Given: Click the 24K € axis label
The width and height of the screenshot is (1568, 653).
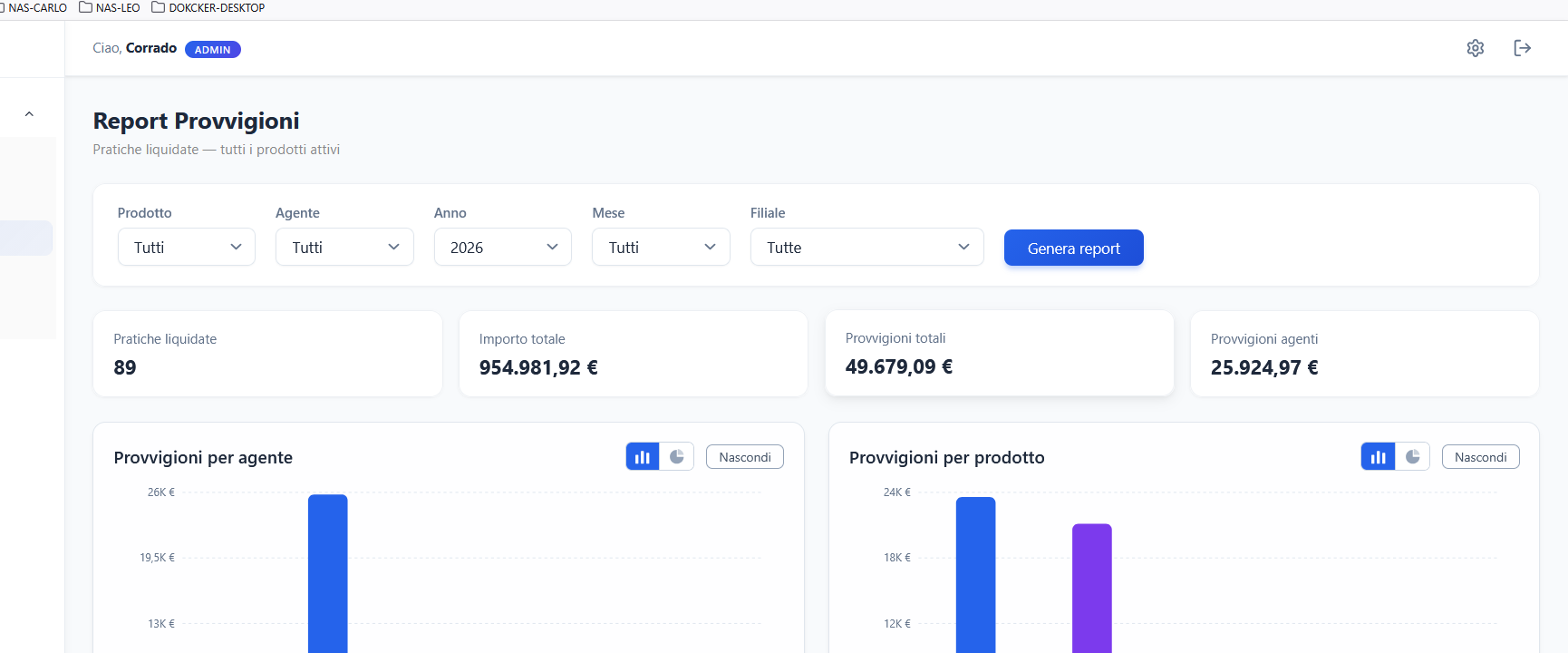Looking at the screenshot, I should click(897, 492).
